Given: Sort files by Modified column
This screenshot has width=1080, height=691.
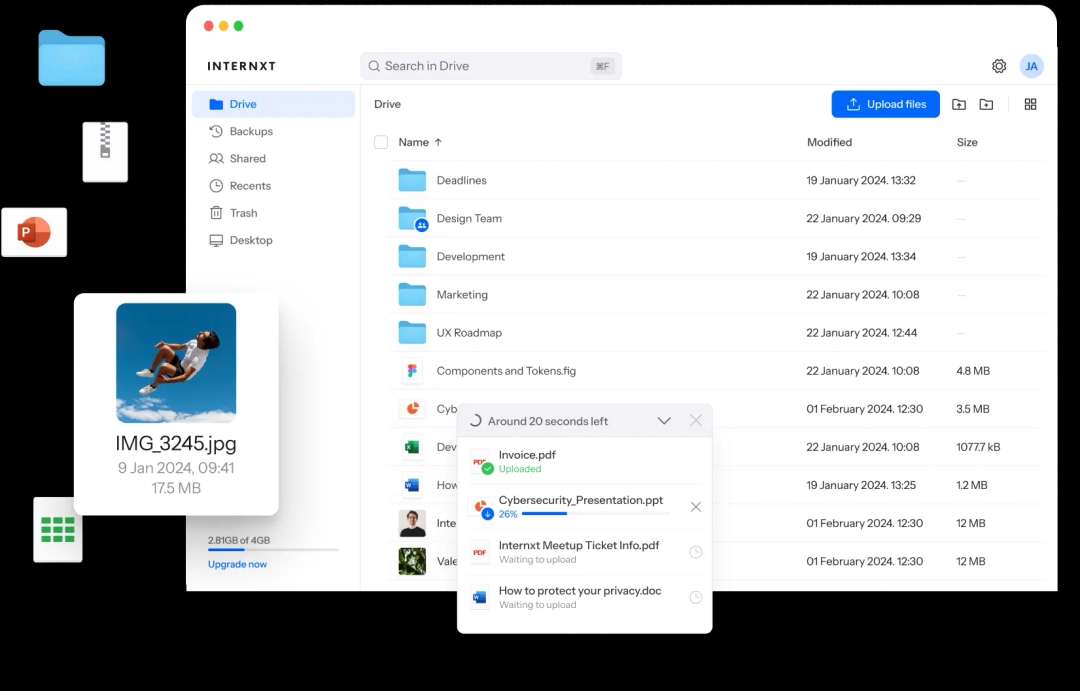Looking at the screenshot, I should pyautogui.click(x=829, y=142).
